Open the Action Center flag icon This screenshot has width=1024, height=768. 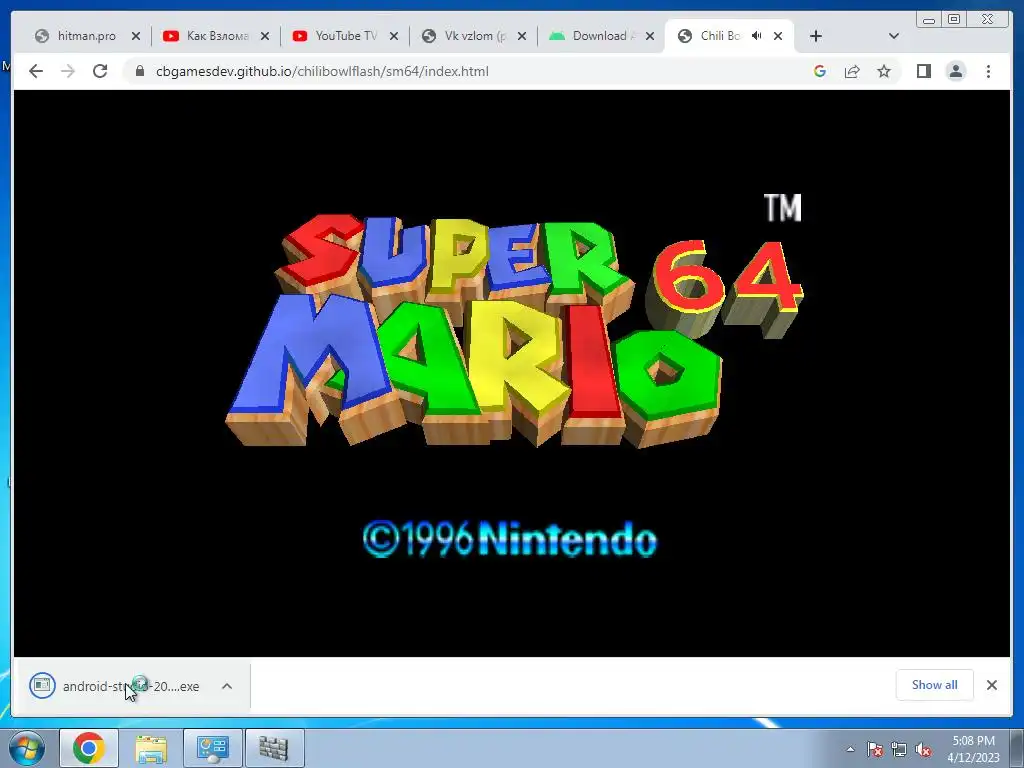[x=875, y=749]
